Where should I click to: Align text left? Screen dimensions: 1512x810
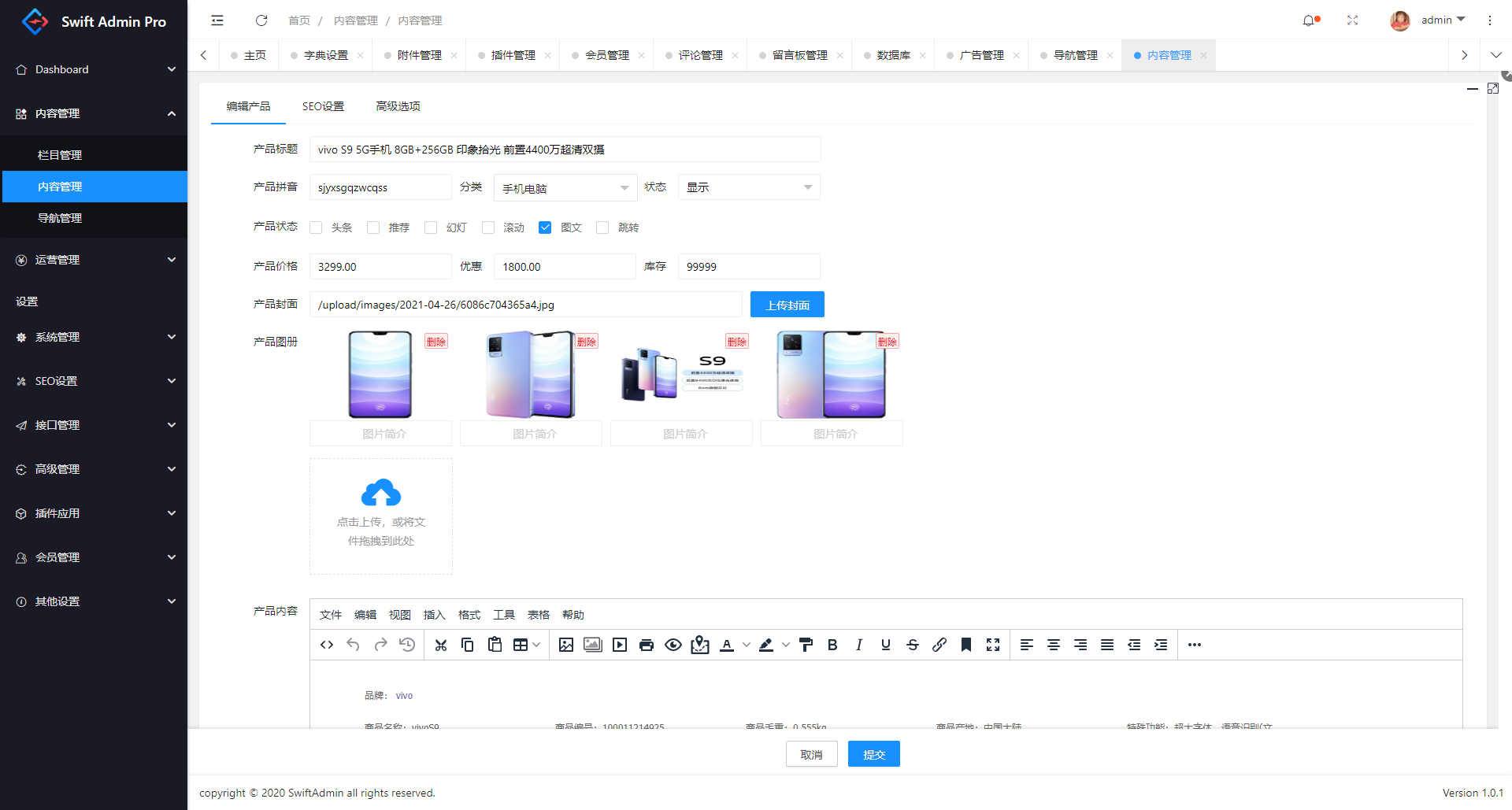(1027, 645)
